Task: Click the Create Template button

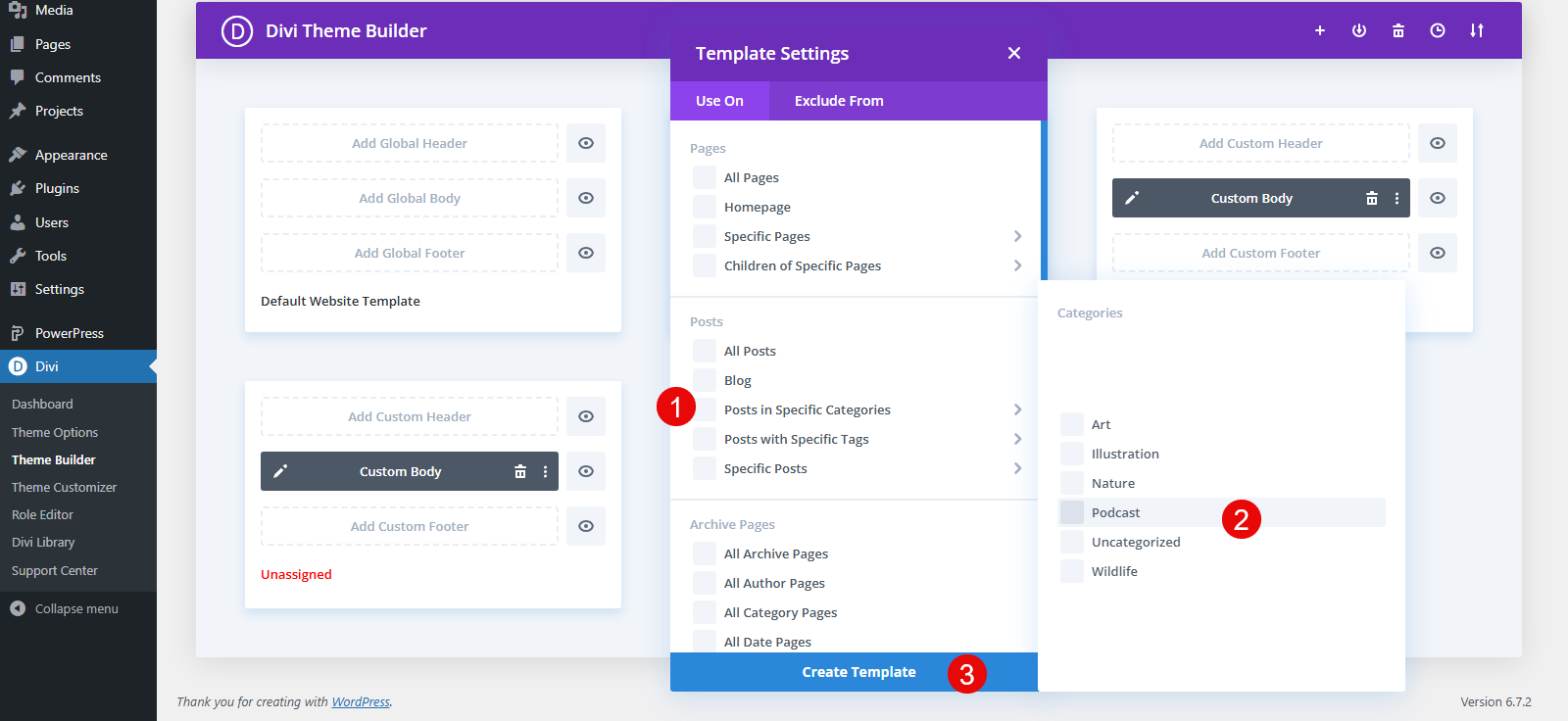Action: 854,672
